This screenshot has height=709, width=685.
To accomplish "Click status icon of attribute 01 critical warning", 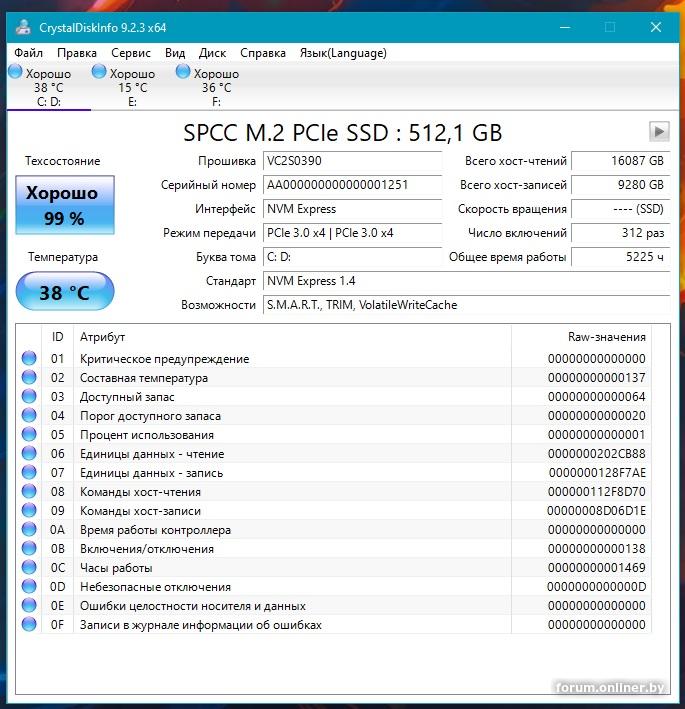I will coord(28,359).
